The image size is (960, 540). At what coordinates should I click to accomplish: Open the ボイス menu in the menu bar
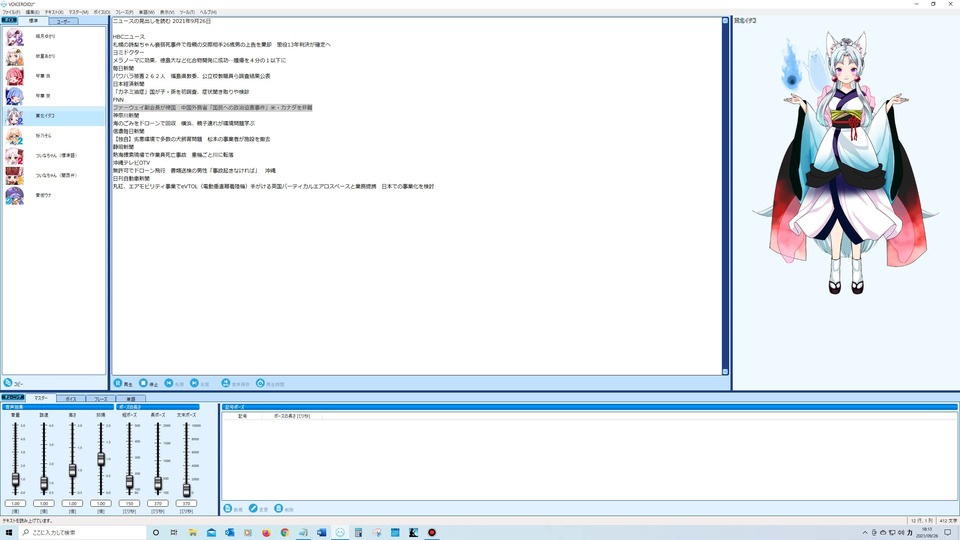102,12
